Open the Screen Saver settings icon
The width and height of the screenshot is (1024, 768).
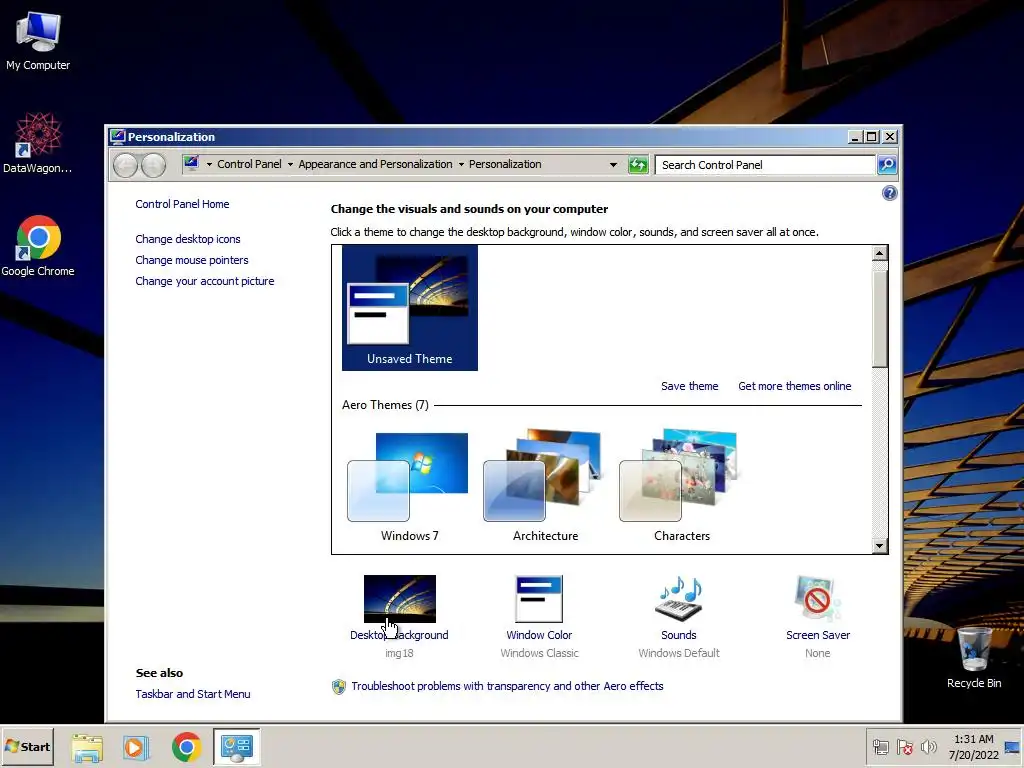pyautogui.click(x=818, y=599)
